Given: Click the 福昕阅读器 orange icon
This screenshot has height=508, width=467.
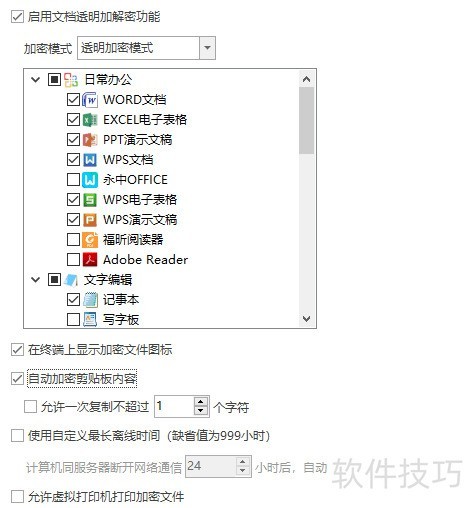Looking at the screenshot, I should [90, 240].
